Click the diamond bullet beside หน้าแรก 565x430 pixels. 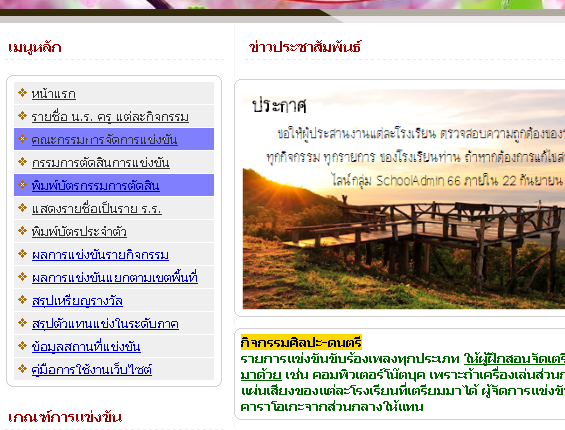[22, 93]
